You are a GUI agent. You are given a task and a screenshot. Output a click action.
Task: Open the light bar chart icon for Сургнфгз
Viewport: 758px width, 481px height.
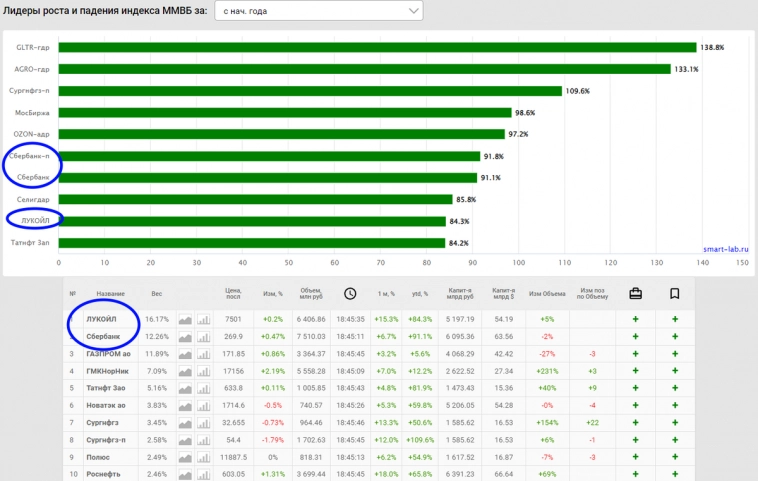[204, 421]
